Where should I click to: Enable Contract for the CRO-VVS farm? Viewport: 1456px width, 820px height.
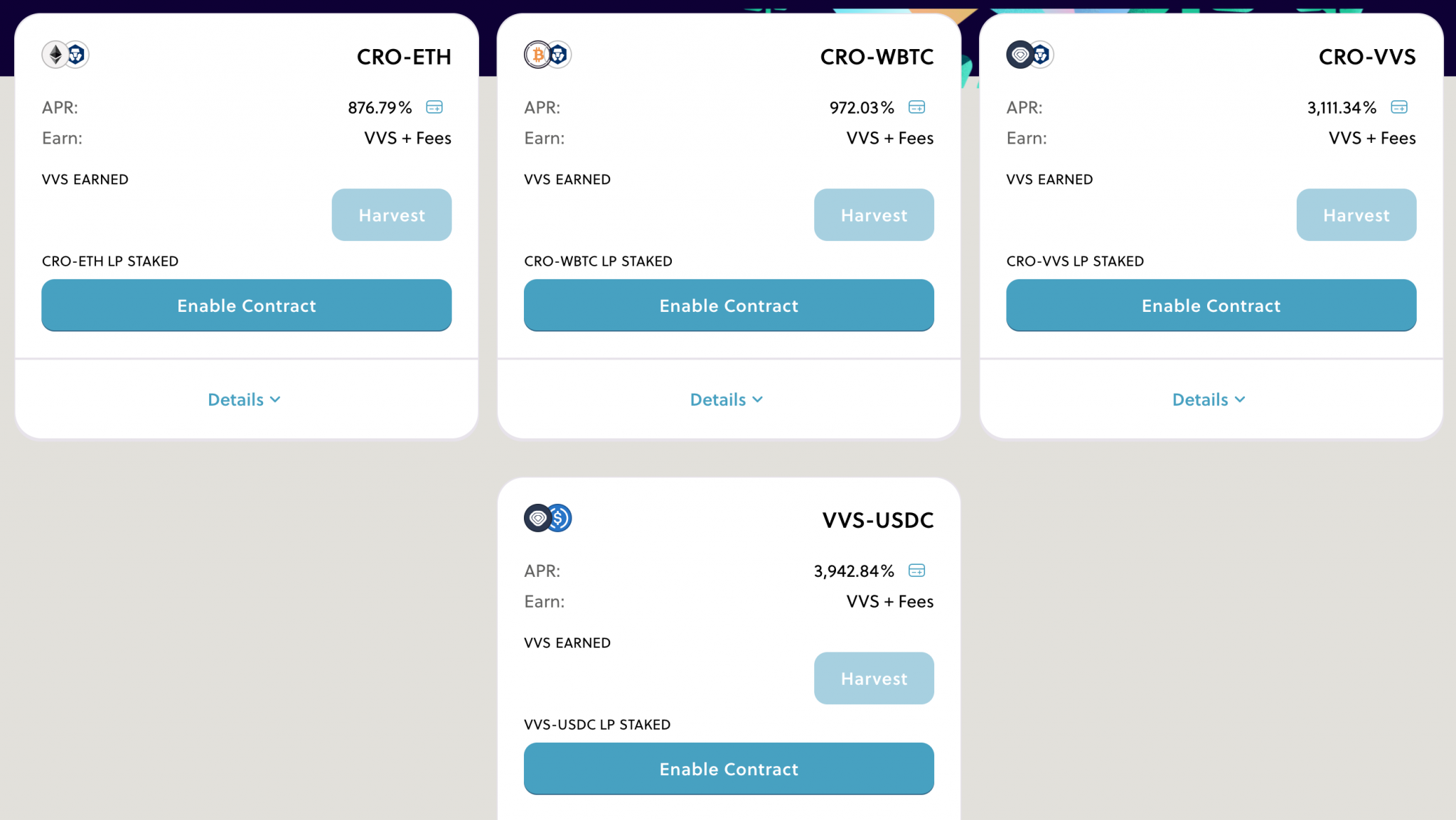[x=1211, y=306]
